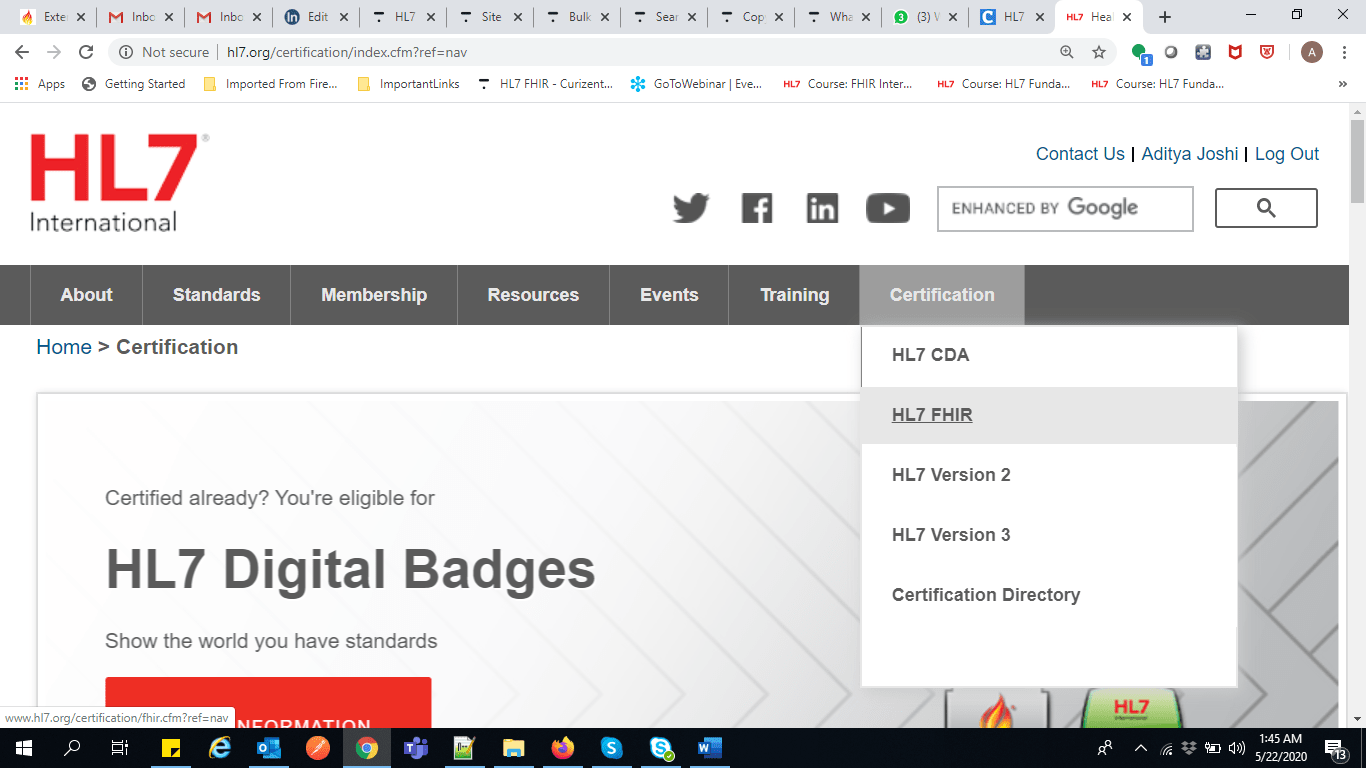This screenshot has width=1366, height=768.
Task: Open Microsoft Teams from taskbar
Action: (x=415, y=748)
